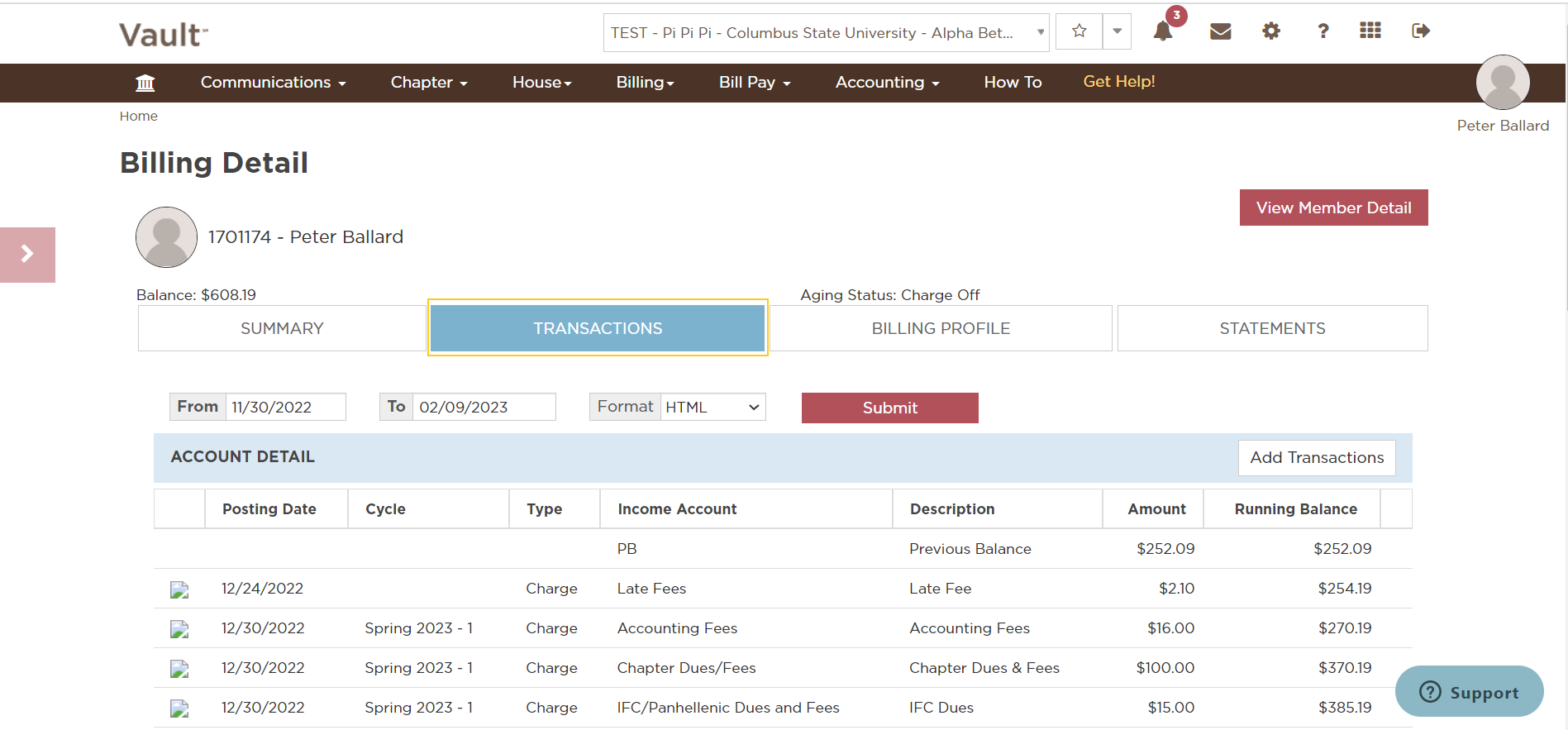Click the logout arrow icon

(1421, 31)
